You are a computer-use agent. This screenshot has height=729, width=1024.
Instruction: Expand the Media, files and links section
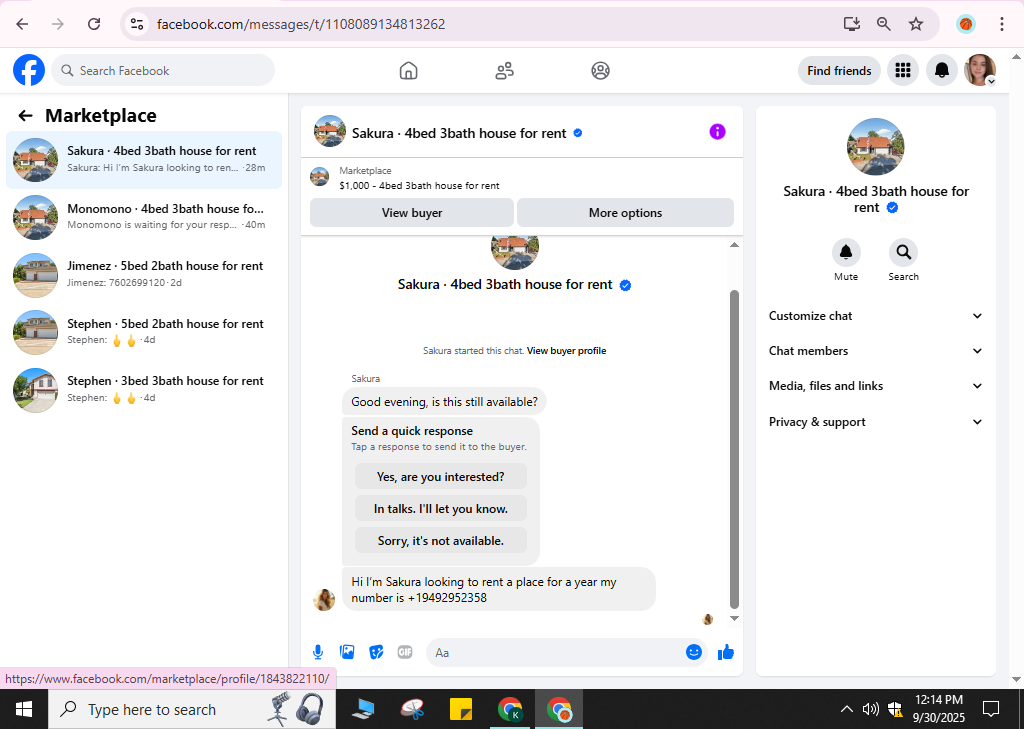coord(875,386)
